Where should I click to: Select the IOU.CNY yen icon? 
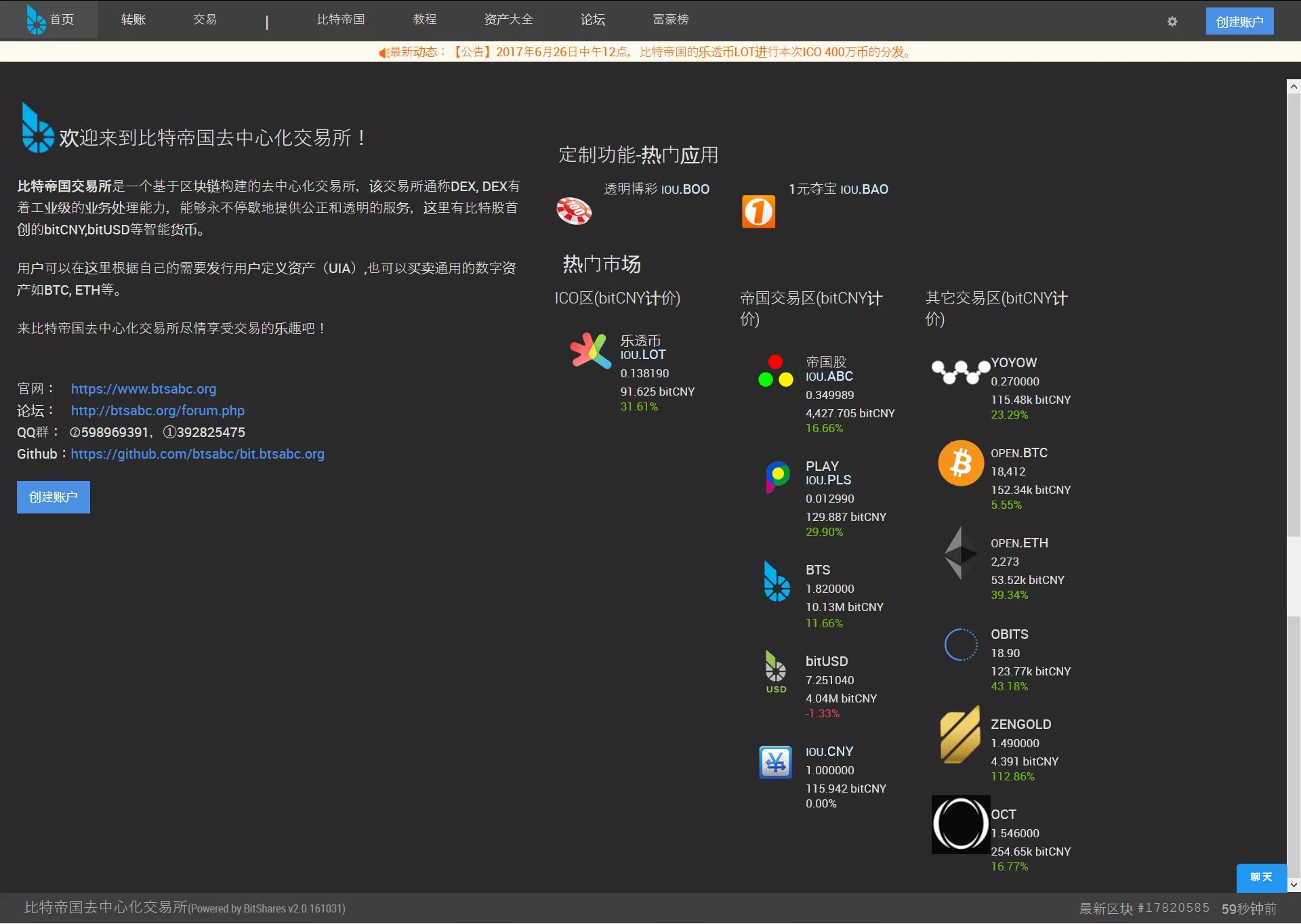point(776,762)
